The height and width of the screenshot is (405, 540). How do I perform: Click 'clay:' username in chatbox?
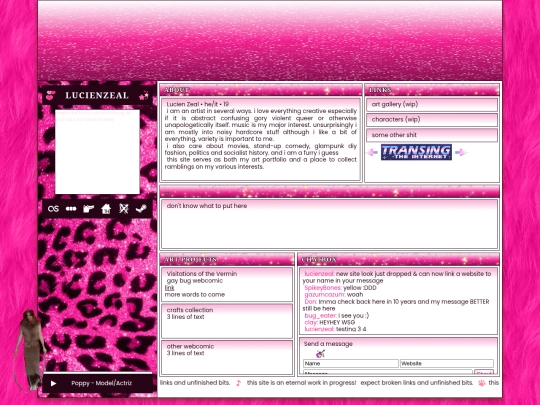(311, 323)
